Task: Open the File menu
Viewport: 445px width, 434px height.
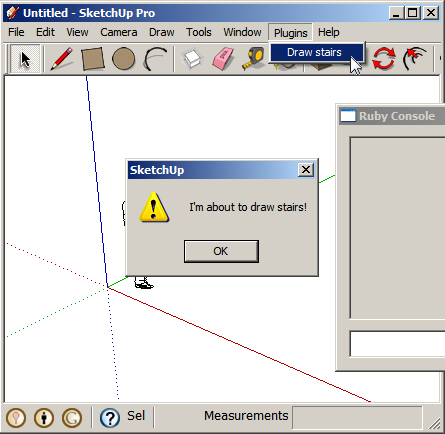Action: pyautogui.click(x=16, y=32)
